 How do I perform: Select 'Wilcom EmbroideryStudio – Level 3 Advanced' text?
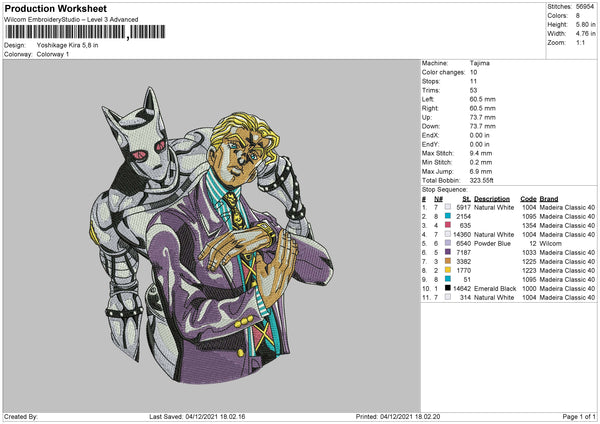pyautogui.click(x=71, y=20)
